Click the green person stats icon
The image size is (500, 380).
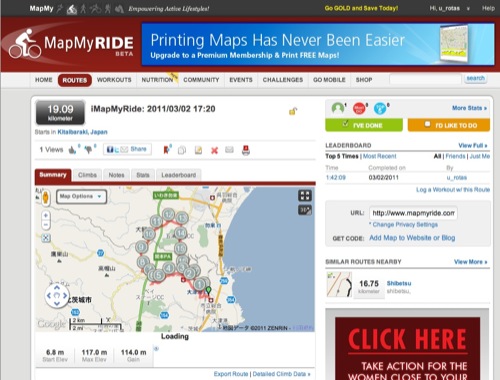click(x=338, y=108)
